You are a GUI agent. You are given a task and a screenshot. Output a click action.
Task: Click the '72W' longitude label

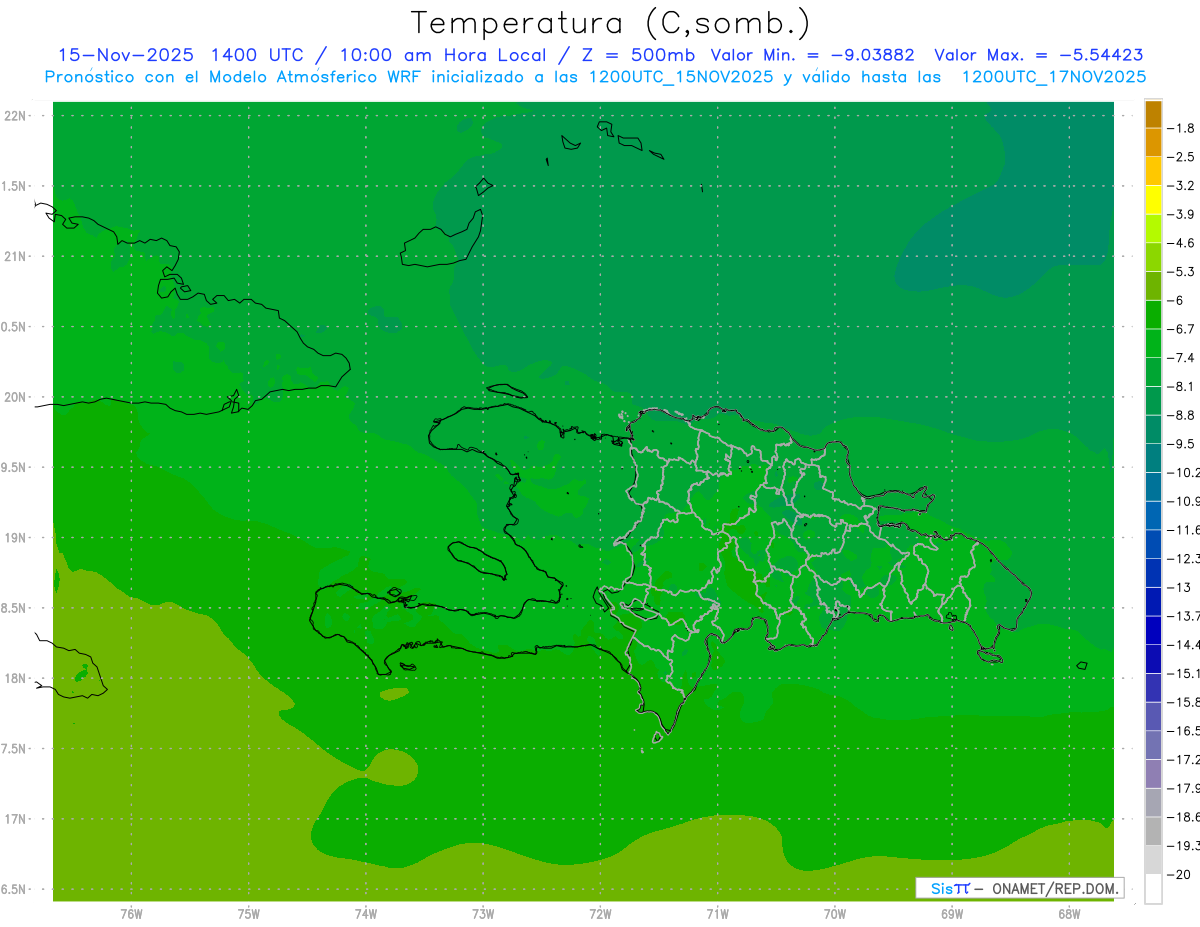(600, 913)
